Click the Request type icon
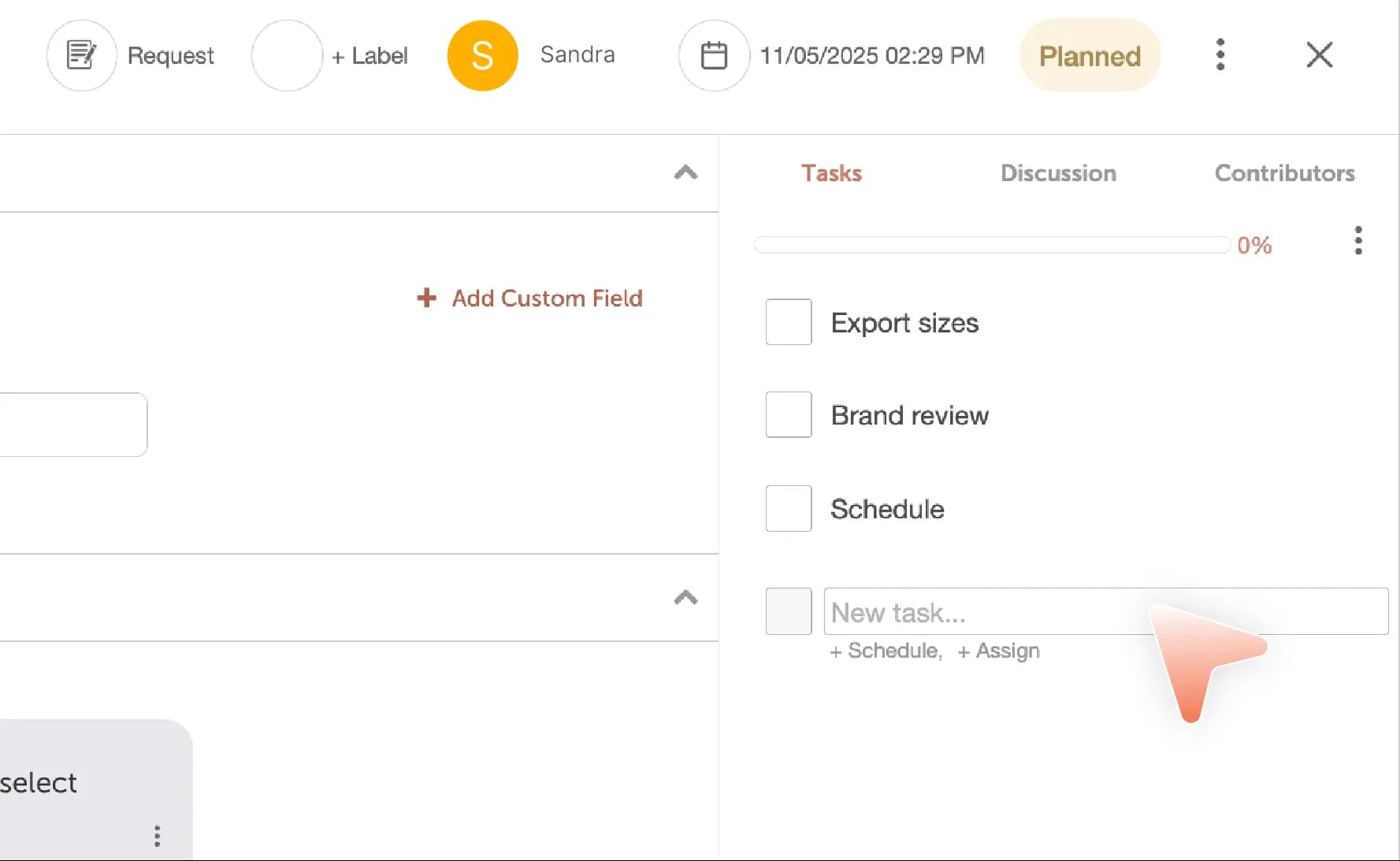Screen dimensions: 1400x861 (x=81, y=54)
